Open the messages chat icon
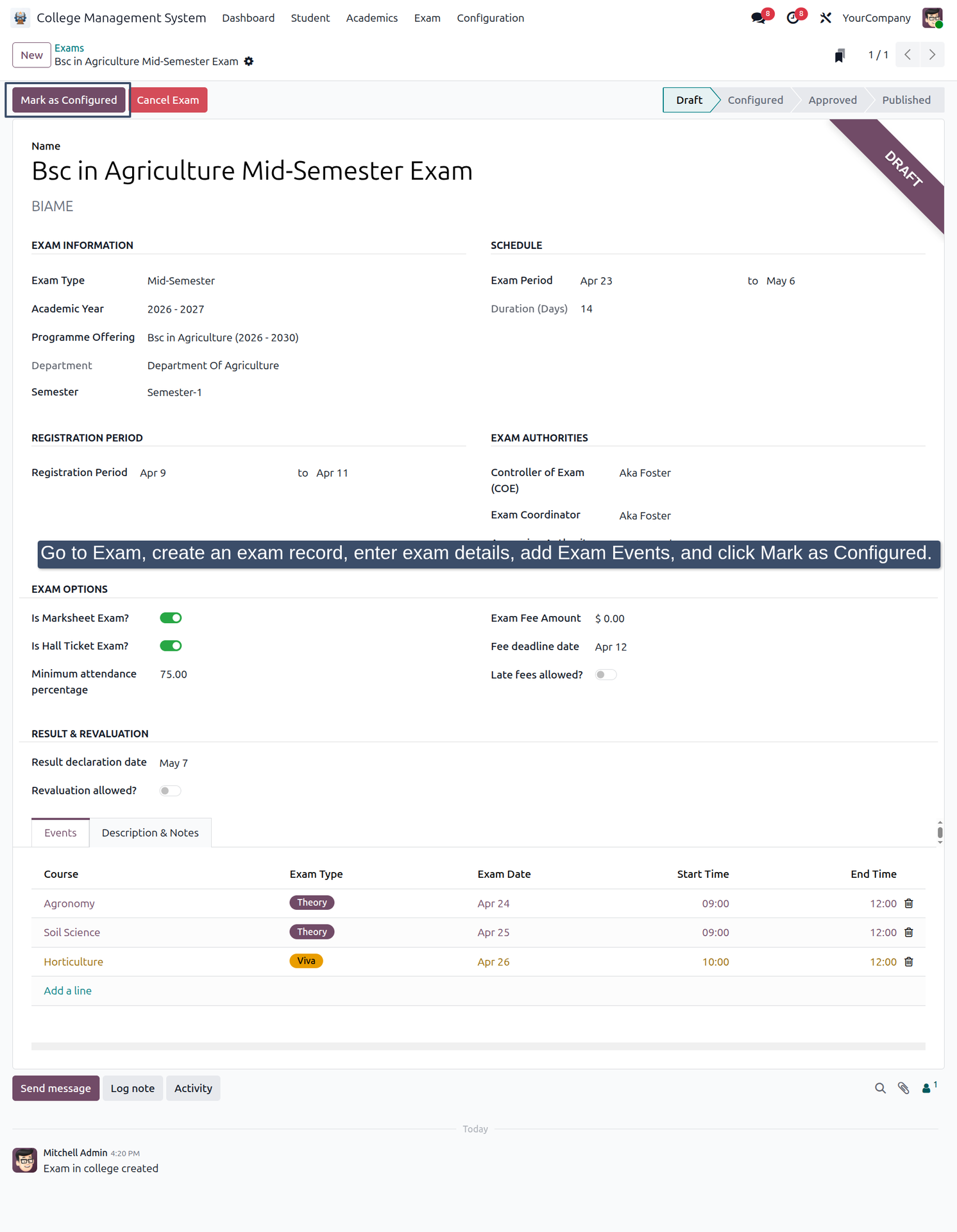The image size is (957, 1232). [759, 18]
